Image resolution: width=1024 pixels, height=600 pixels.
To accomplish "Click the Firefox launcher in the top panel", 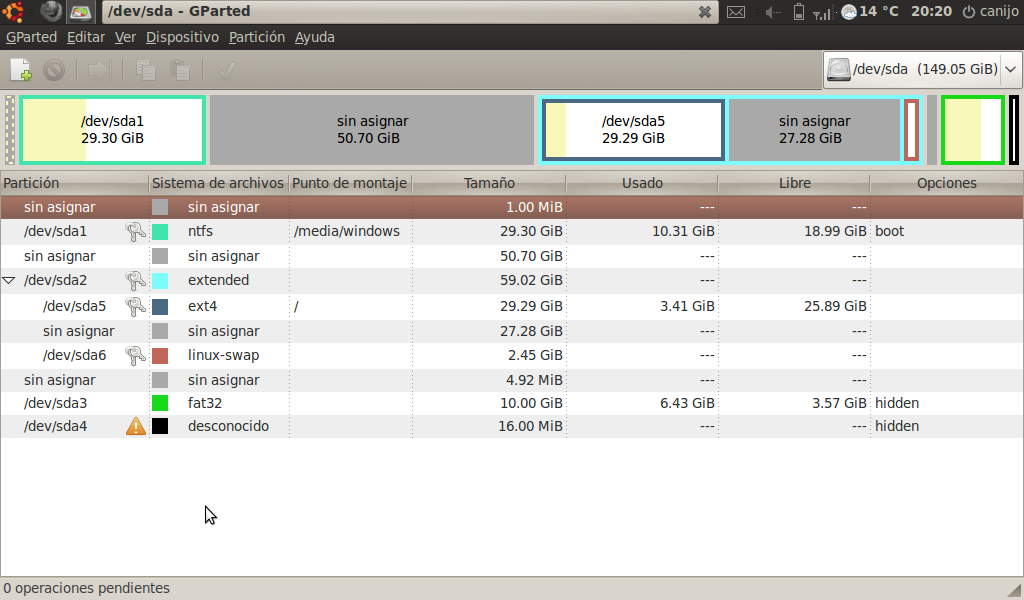I will pyautogui.click(x=51, y=11).
